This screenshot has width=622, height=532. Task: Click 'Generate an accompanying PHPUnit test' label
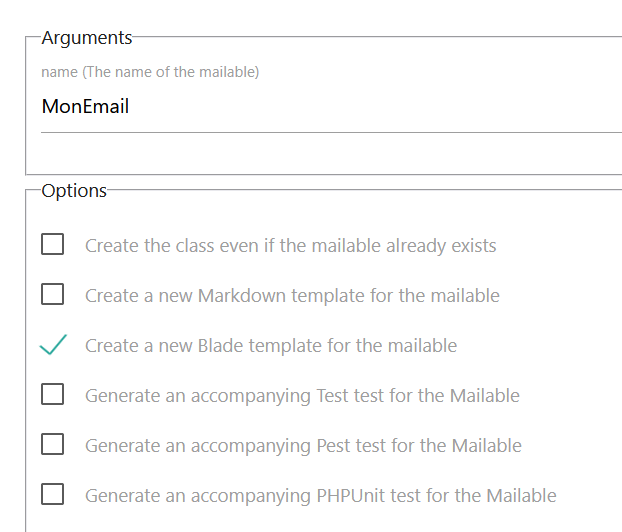(320, 496)
